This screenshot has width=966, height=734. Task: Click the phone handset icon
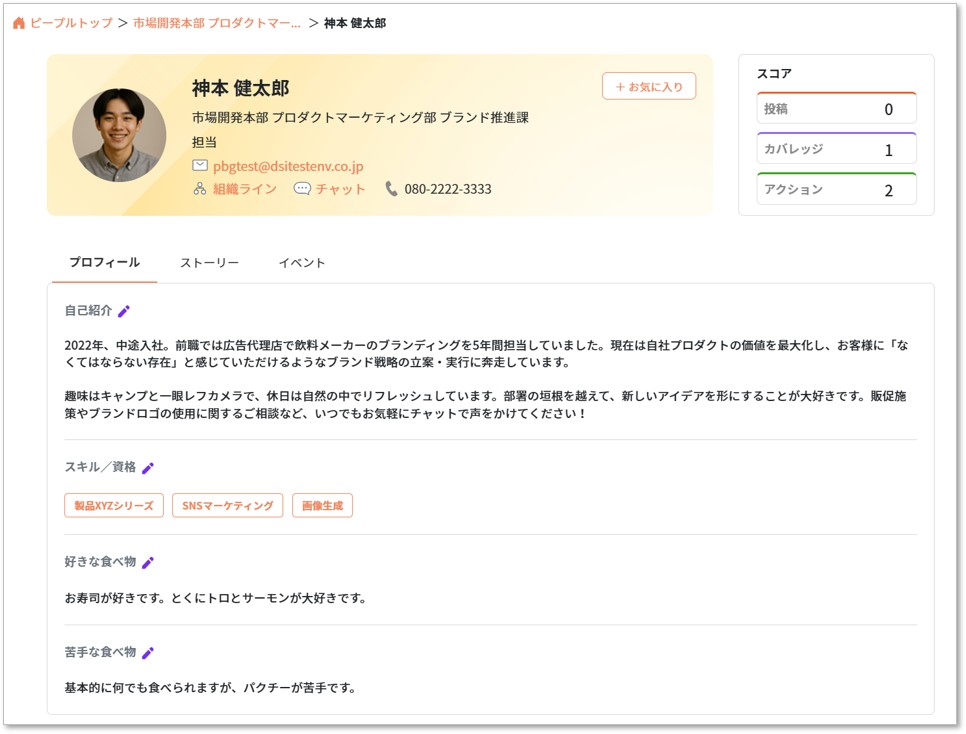391,189
